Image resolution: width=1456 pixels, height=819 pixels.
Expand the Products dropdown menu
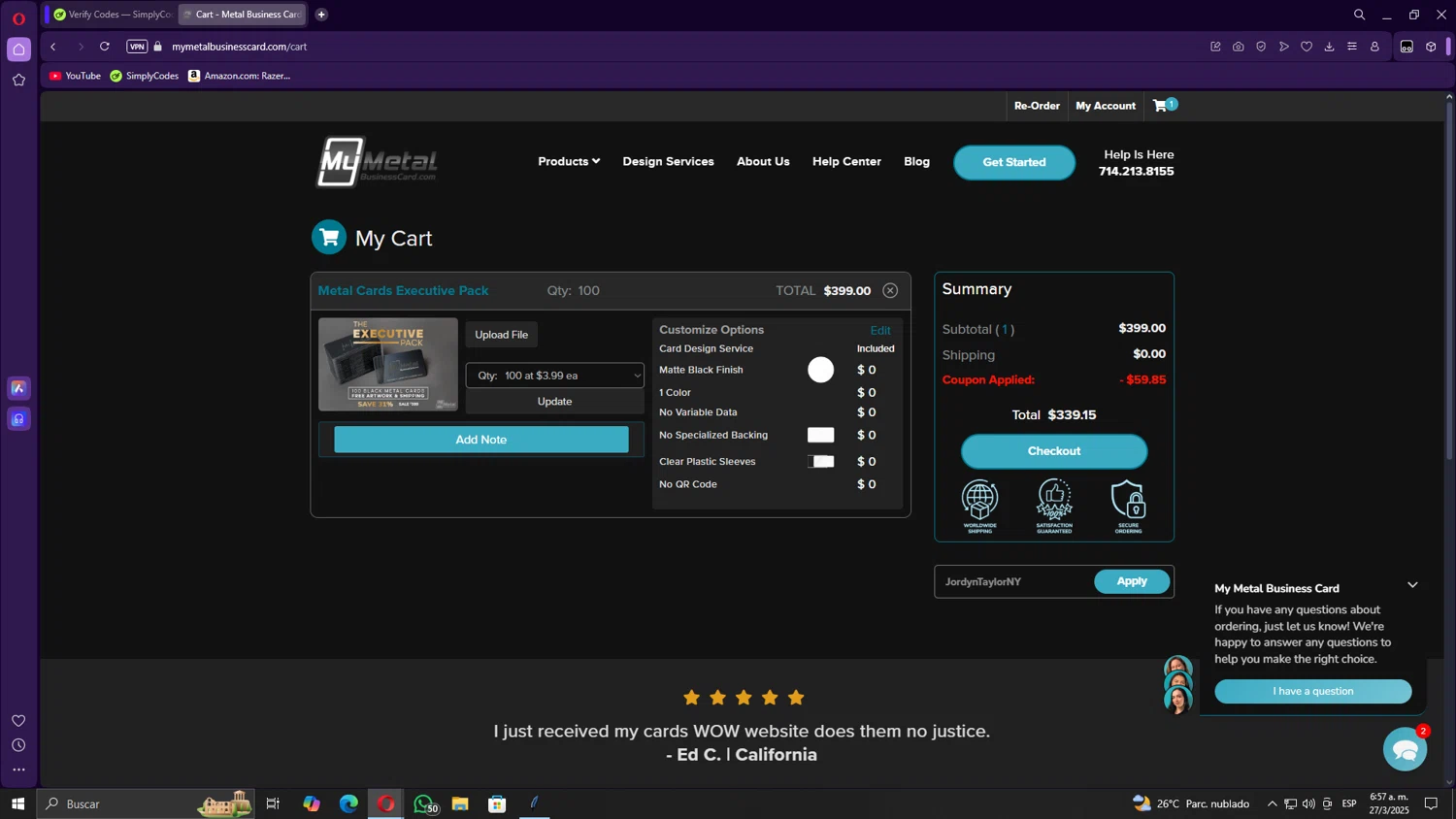coord(569,161)
